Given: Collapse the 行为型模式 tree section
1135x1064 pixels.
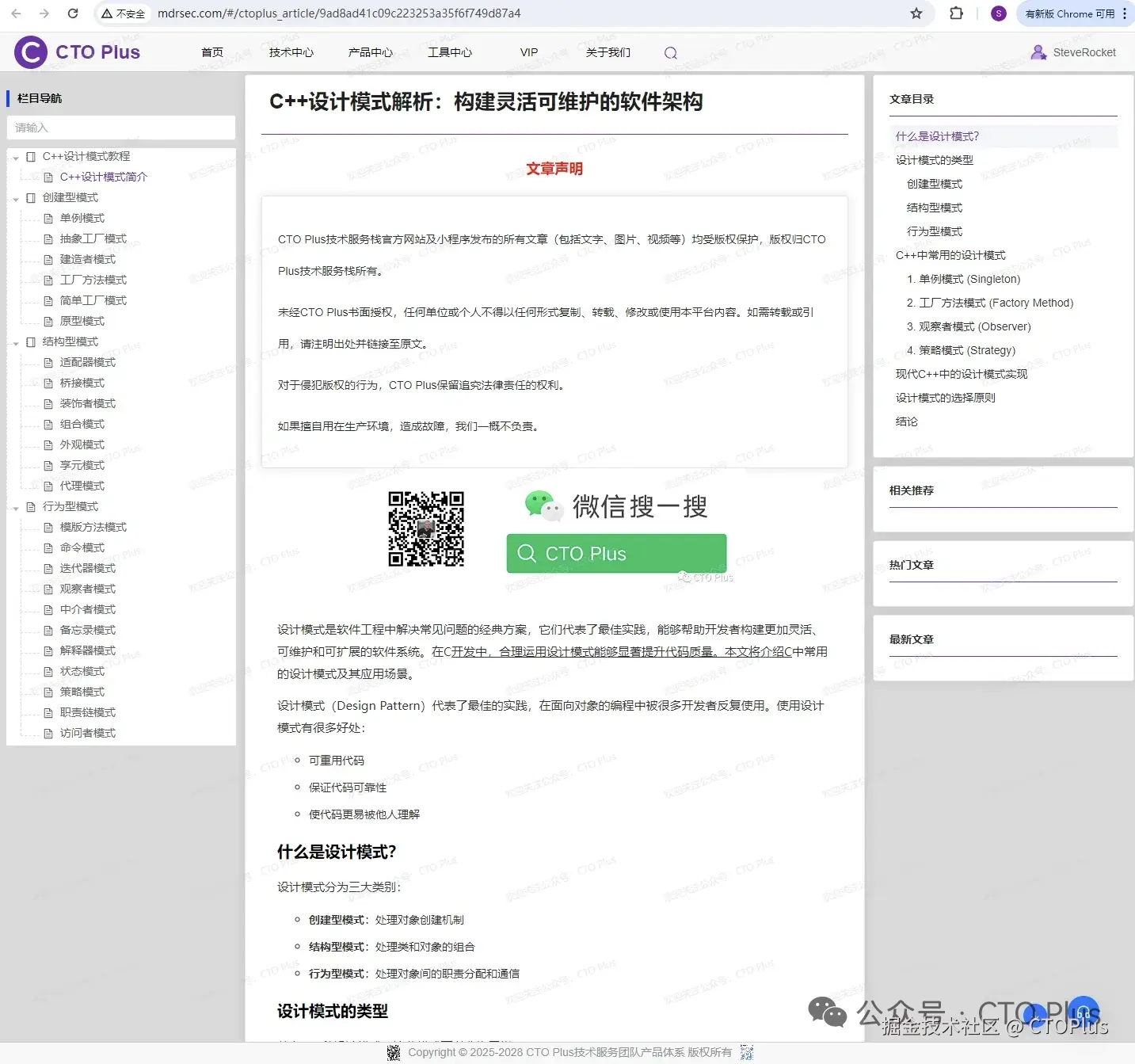Looking at the screenshot, I should click(x=16, y=506).
